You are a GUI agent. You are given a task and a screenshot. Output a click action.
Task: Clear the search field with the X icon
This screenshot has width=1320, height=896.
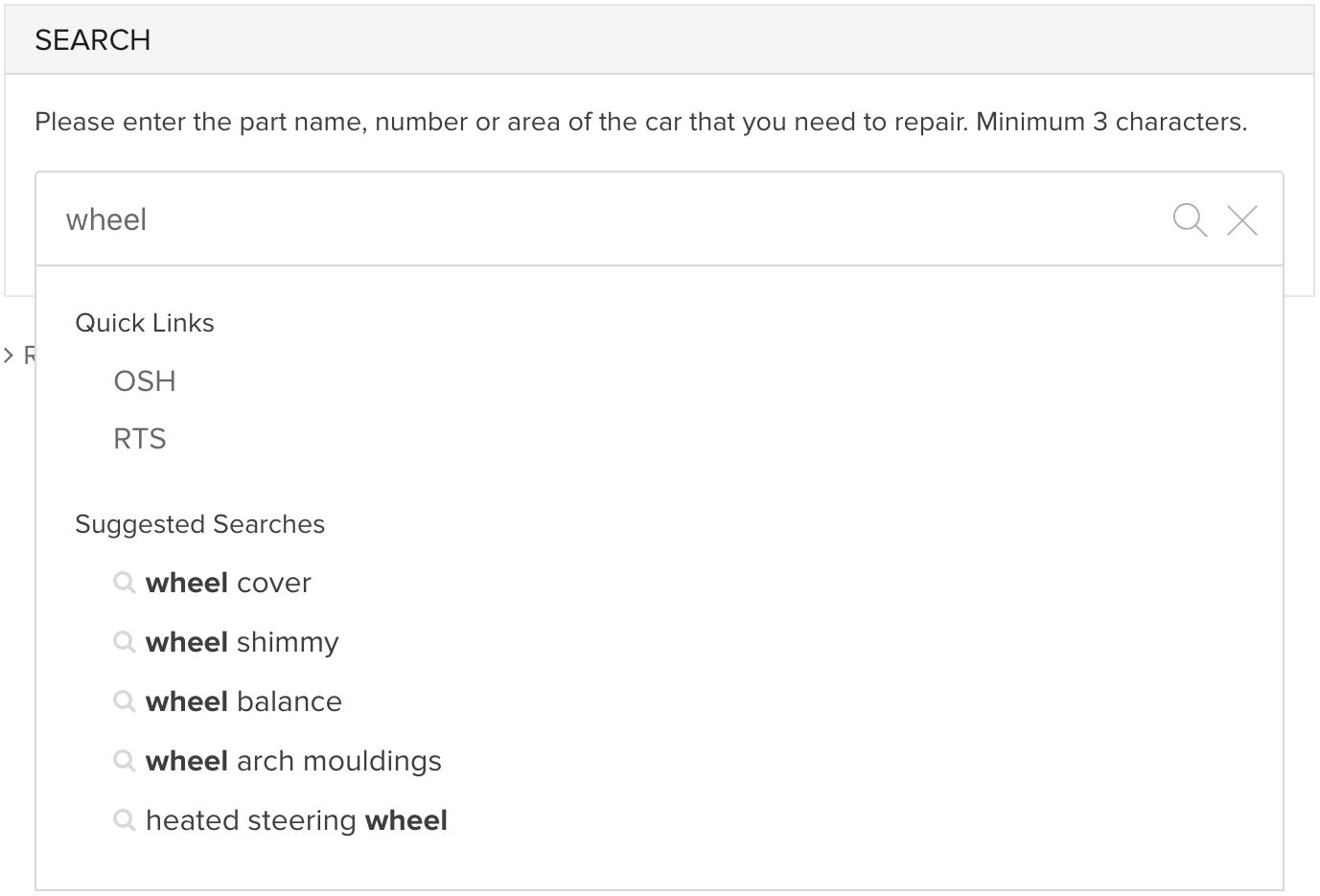[x=1242, y=220]
